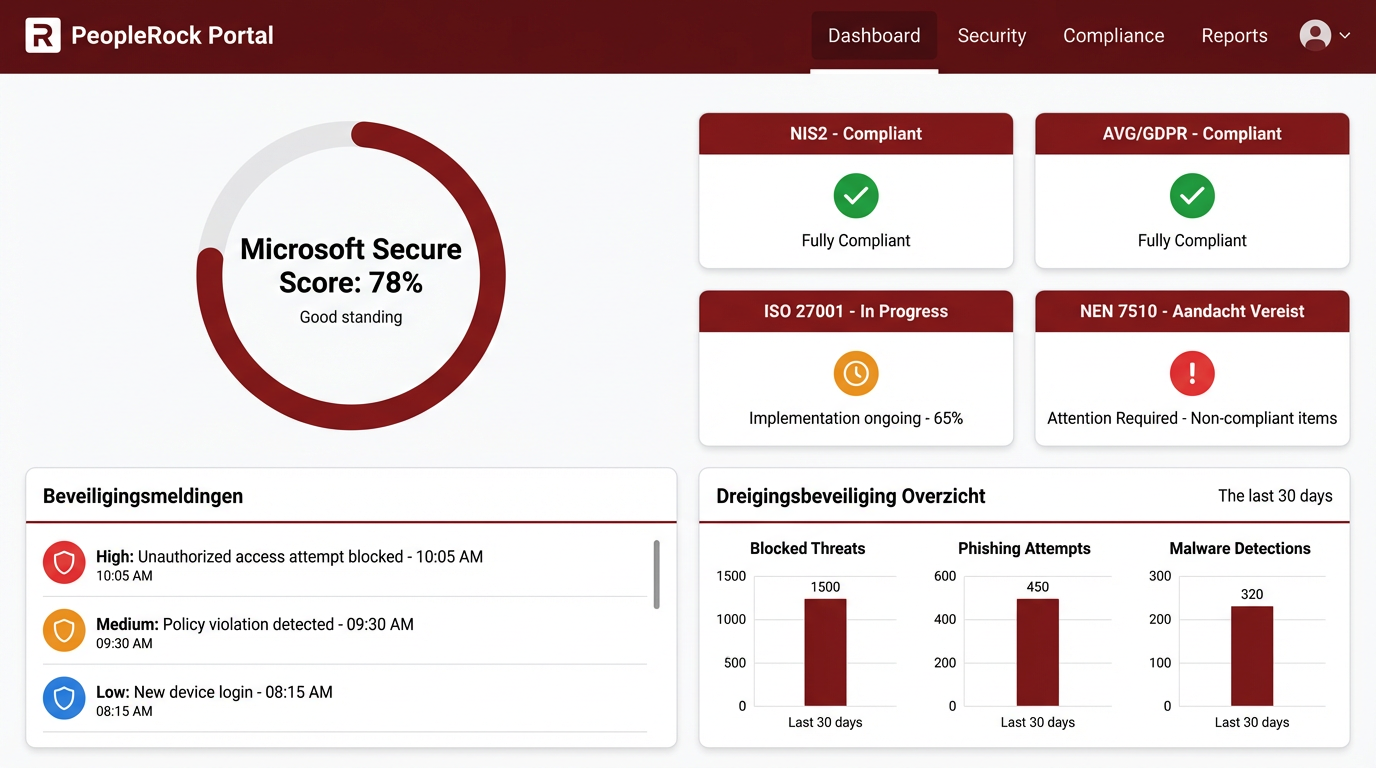Click the clock icon on ISO 27001 card
The width and height of the screenshot is (1376, 768).
click(x=856, y=373)
